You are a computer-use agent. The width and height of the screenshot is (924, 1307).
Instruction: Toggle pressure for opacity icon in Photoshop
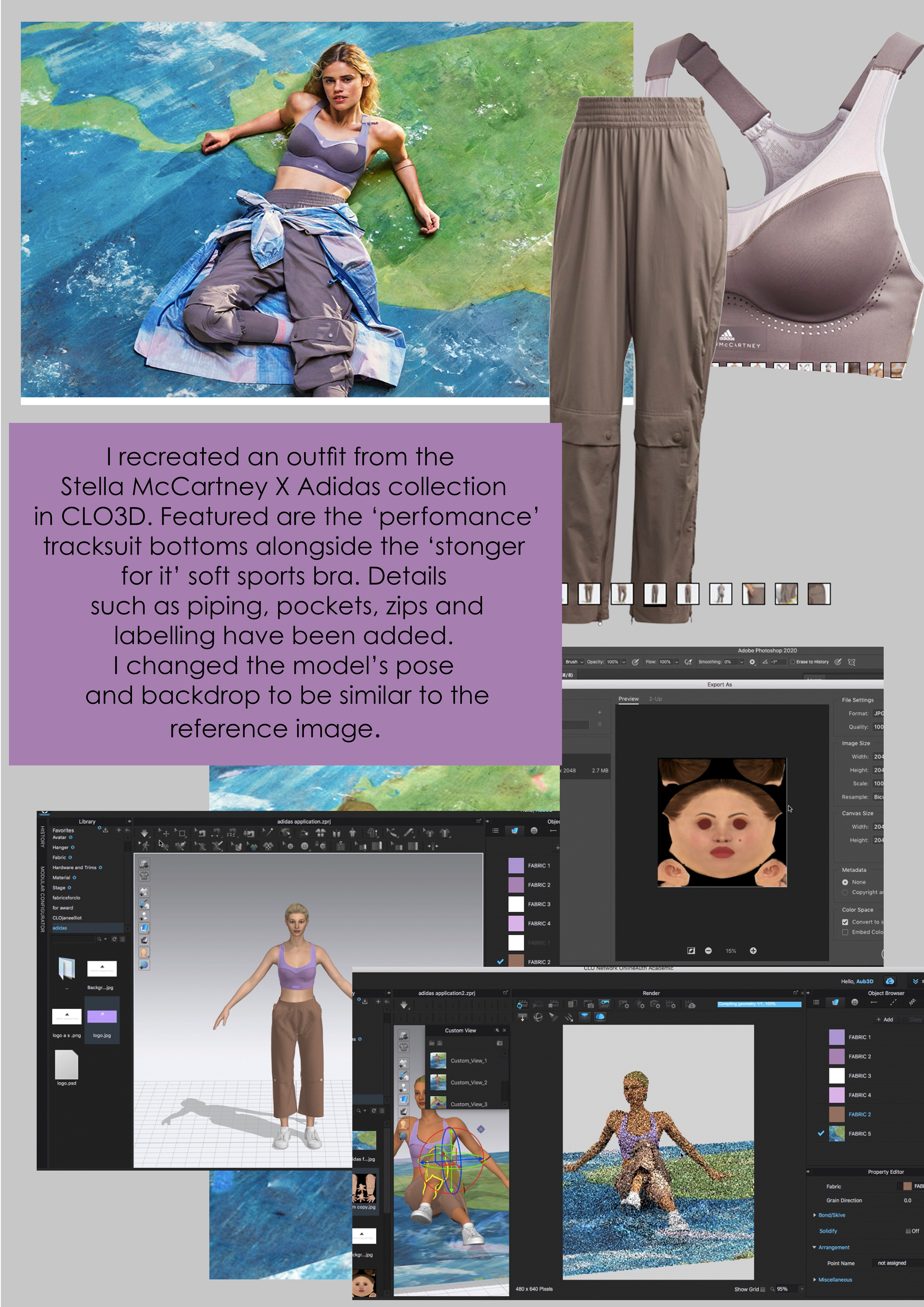[x=635, y=662]
